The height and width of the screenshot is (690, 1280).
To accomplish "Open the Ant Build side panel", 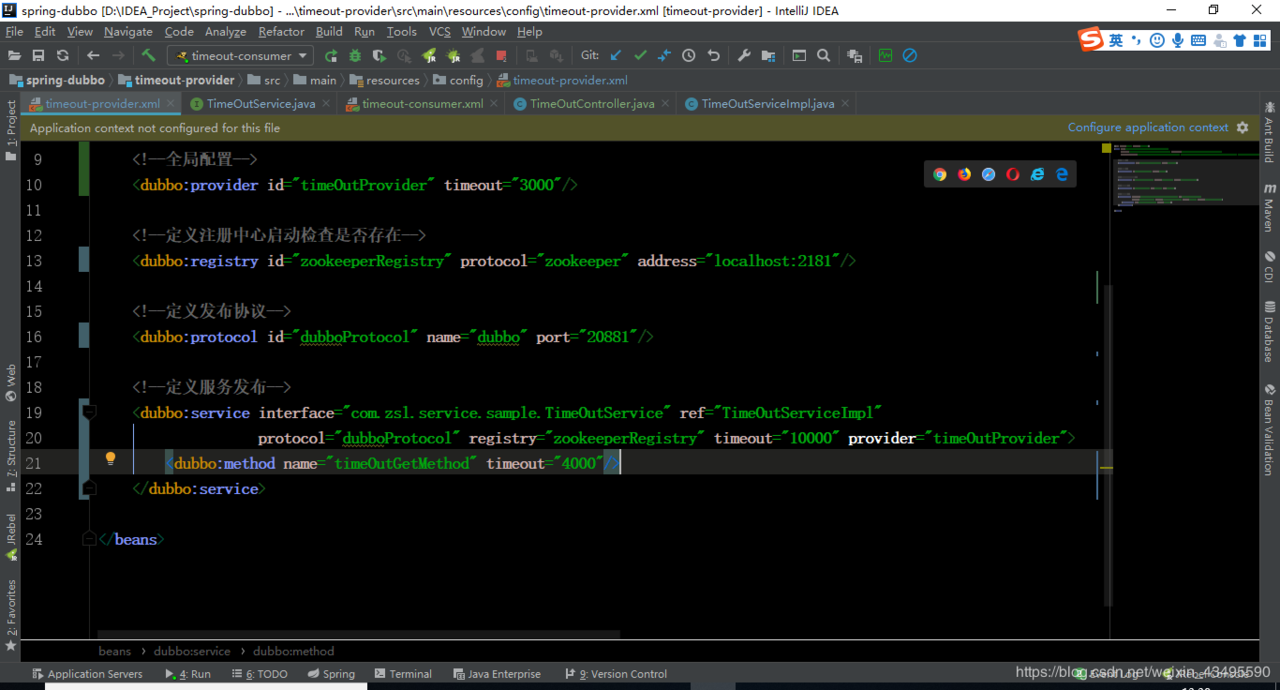I will (1269, 133).
